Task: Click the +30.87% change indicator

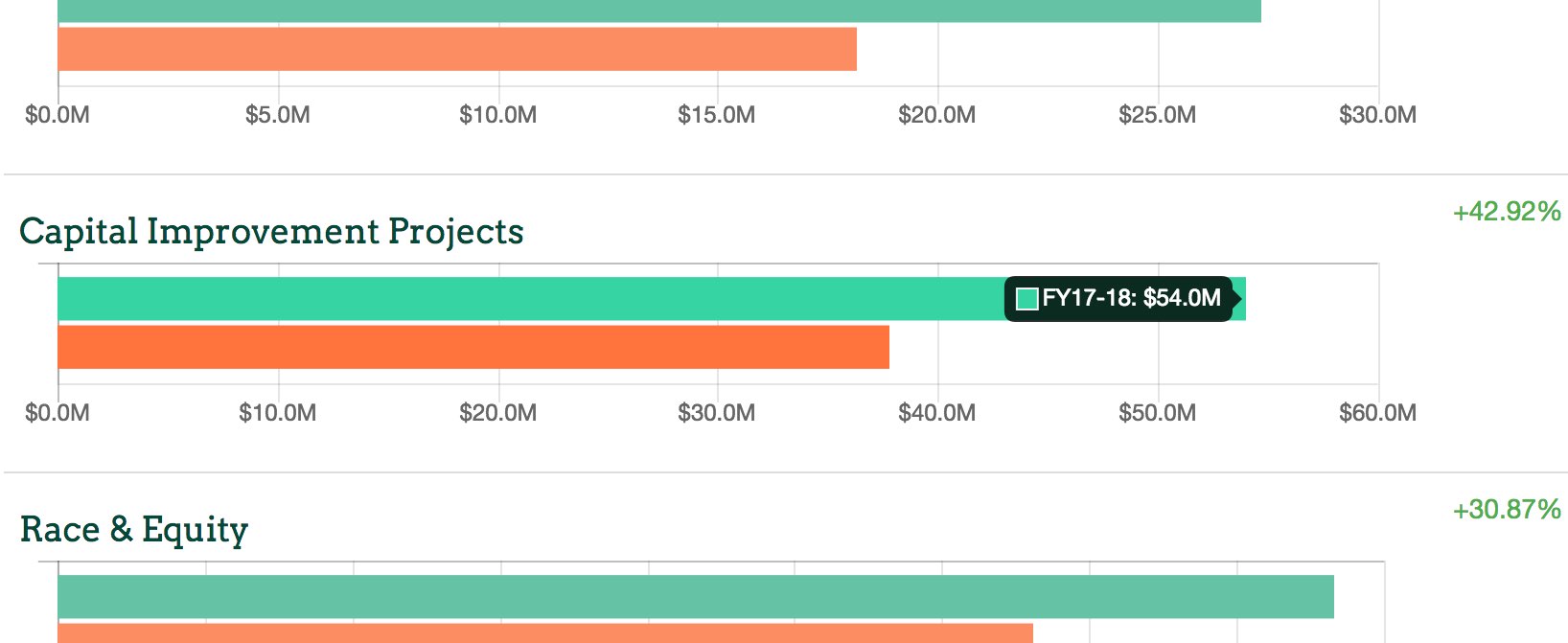Action: tap(1507, 510)
